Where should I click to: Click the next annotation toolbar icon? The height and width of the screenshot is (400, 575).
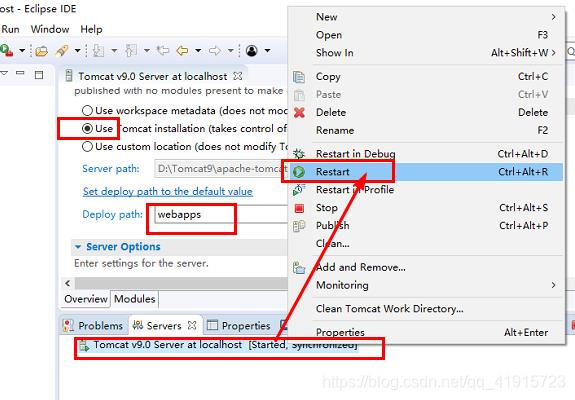[98, 51]
